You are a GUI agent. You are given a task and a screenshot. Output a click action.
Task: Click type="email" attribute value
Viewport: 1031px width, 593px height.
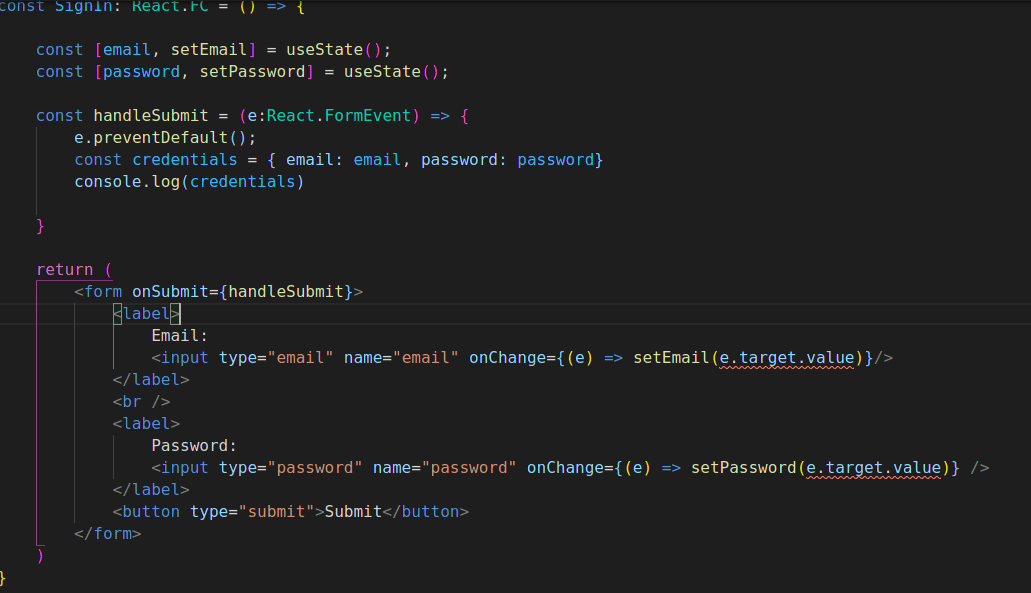pos(300,358)
